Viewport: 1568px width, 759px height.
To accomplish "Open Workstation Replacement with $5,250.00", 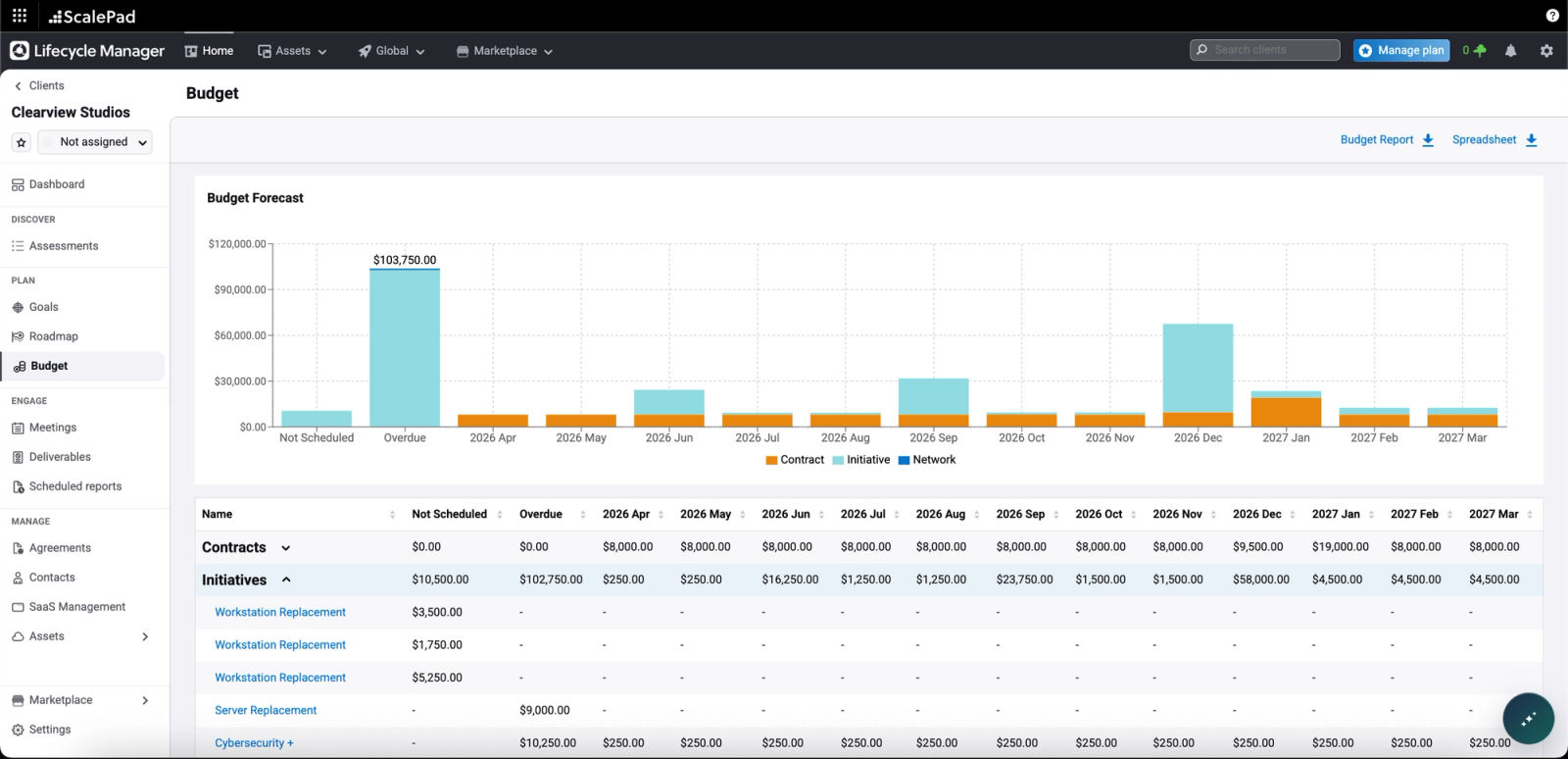I will (x=280, y=678).
